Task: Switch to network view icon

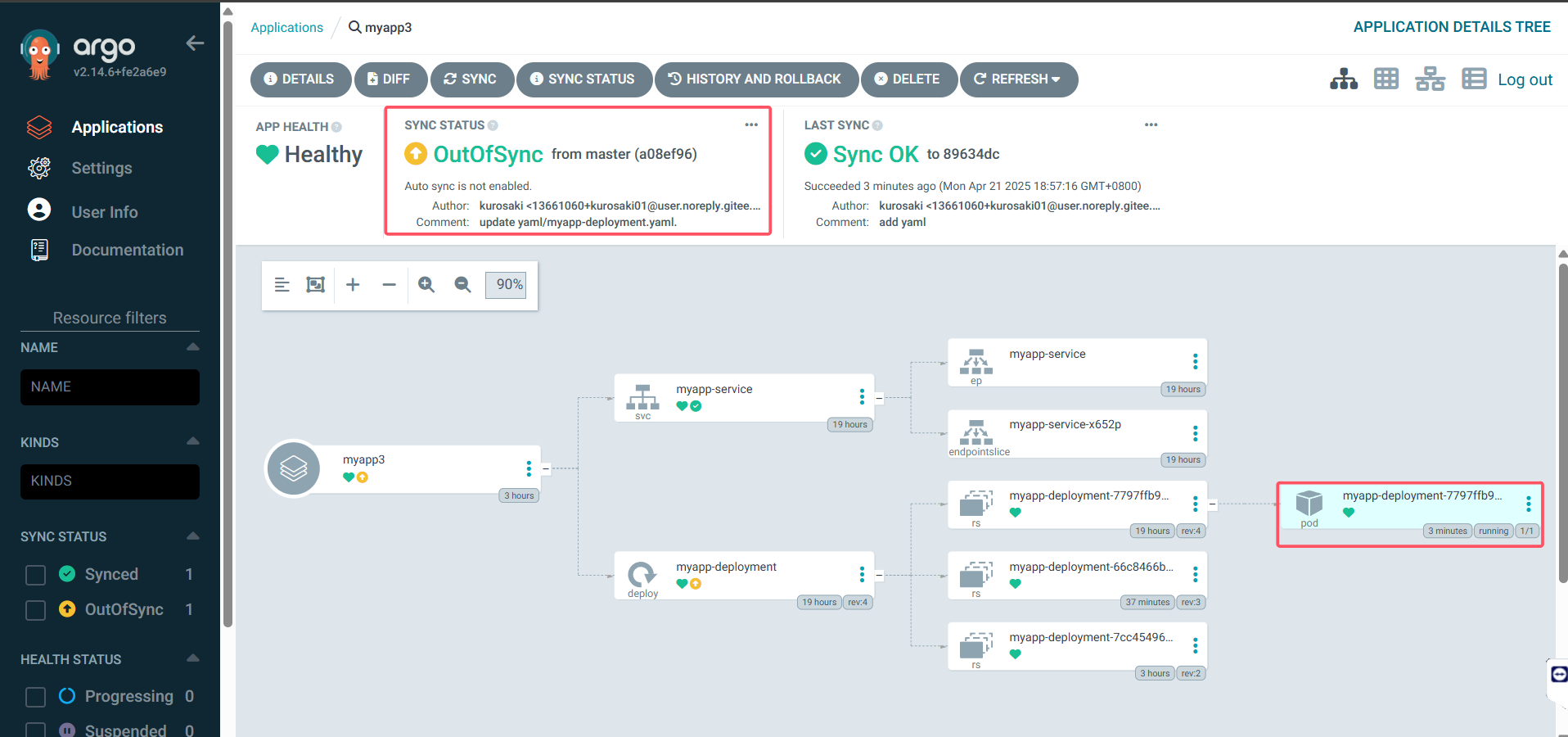Action: coord(1430,79)
